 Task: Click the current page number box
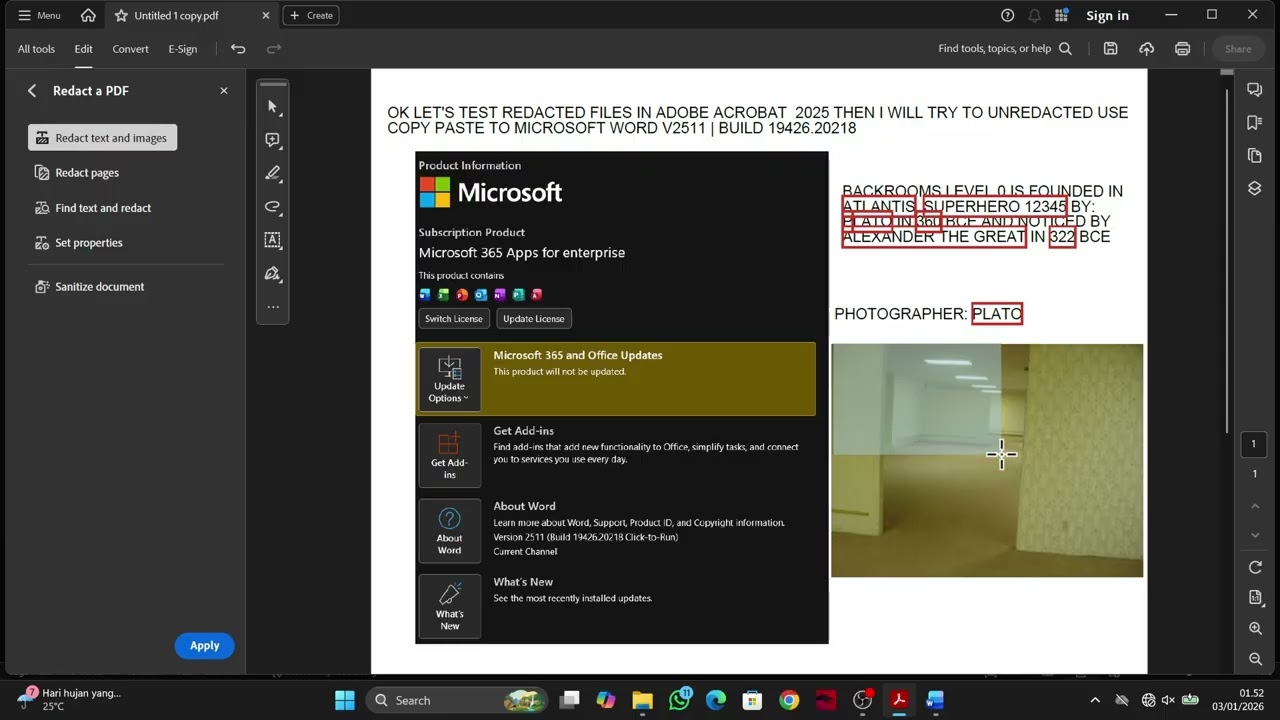pyautogui.click(x=1254, y=444)
